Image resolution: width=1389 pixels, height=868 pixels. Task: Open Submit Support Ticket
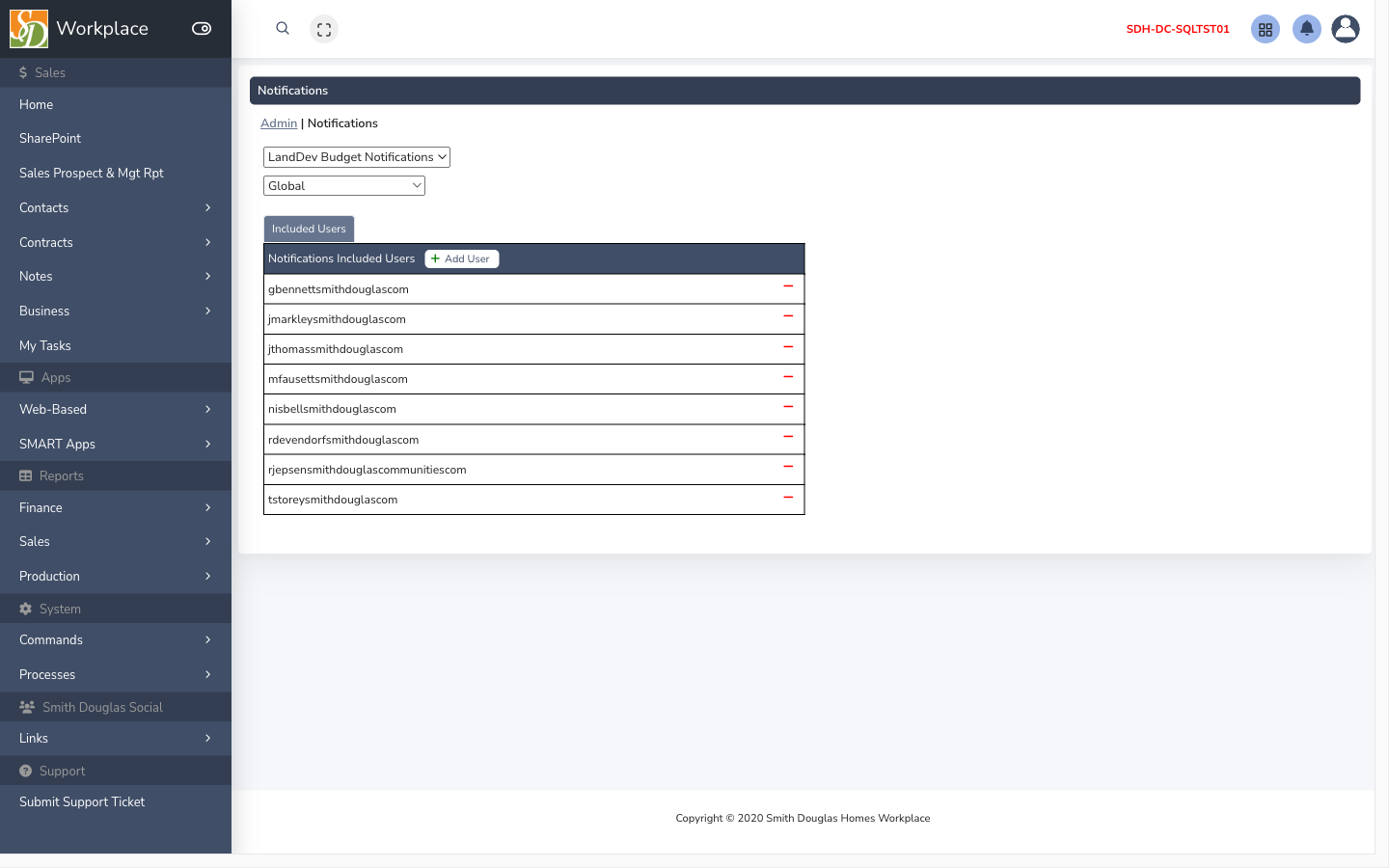pos(116,802)
